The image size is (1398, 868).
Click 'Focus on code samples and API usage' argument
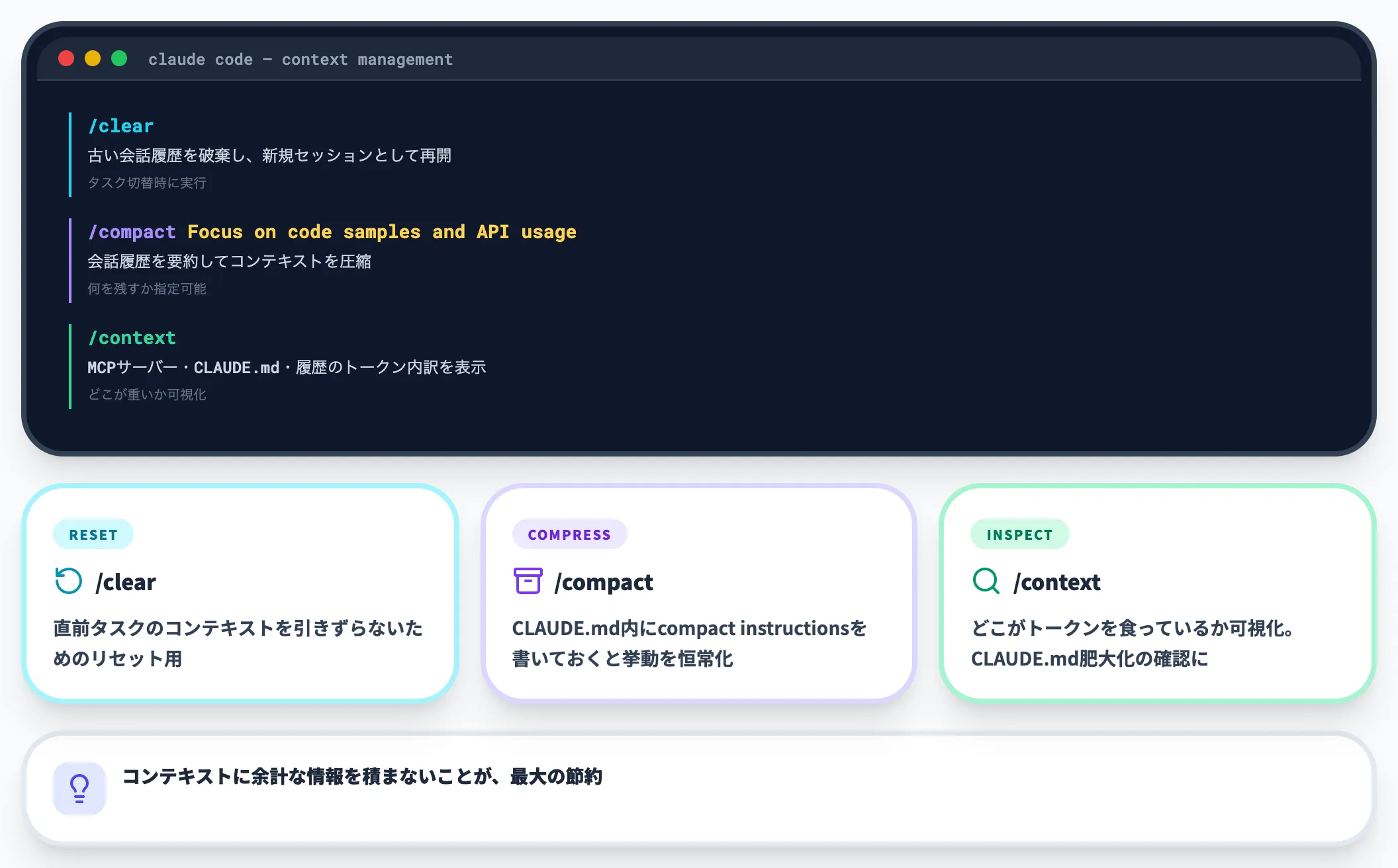(382, 232)
